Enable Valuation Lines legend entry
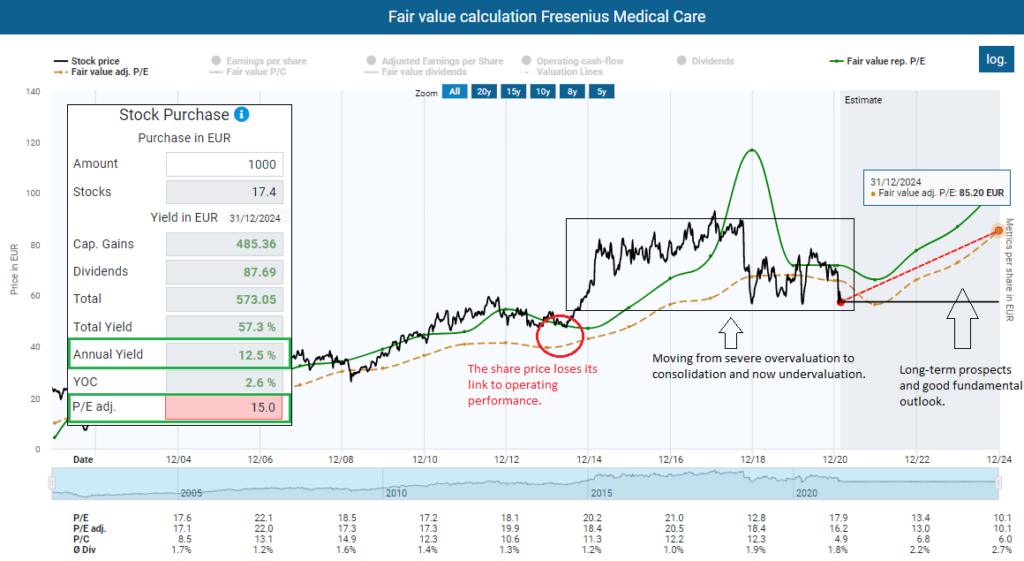The image size is (1024, 561). (562, 72)
